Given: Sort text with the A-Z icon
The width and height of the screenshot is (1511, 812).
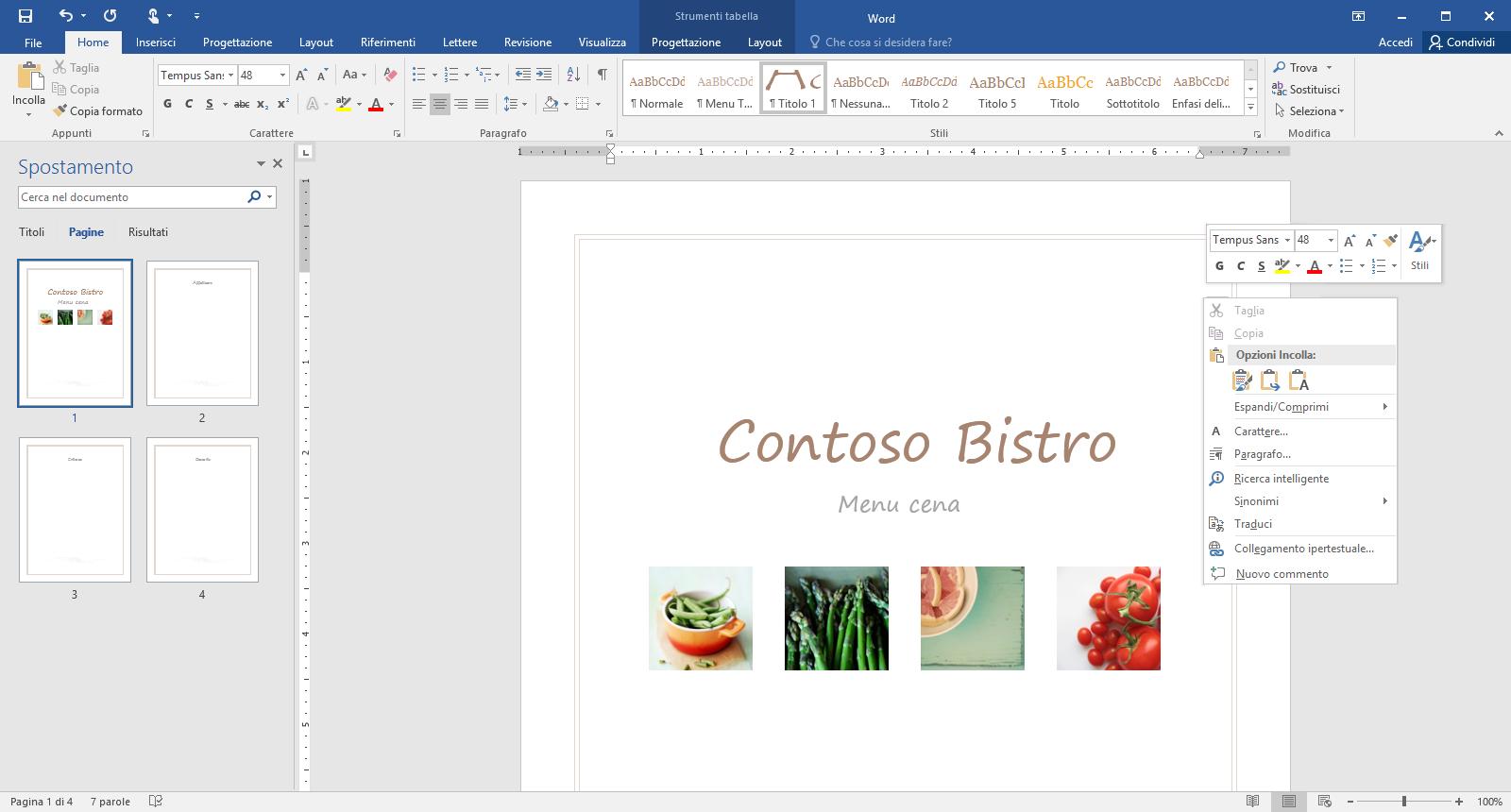Looking at the screenshot, I should pyautogui.click(x=573, y=75).
